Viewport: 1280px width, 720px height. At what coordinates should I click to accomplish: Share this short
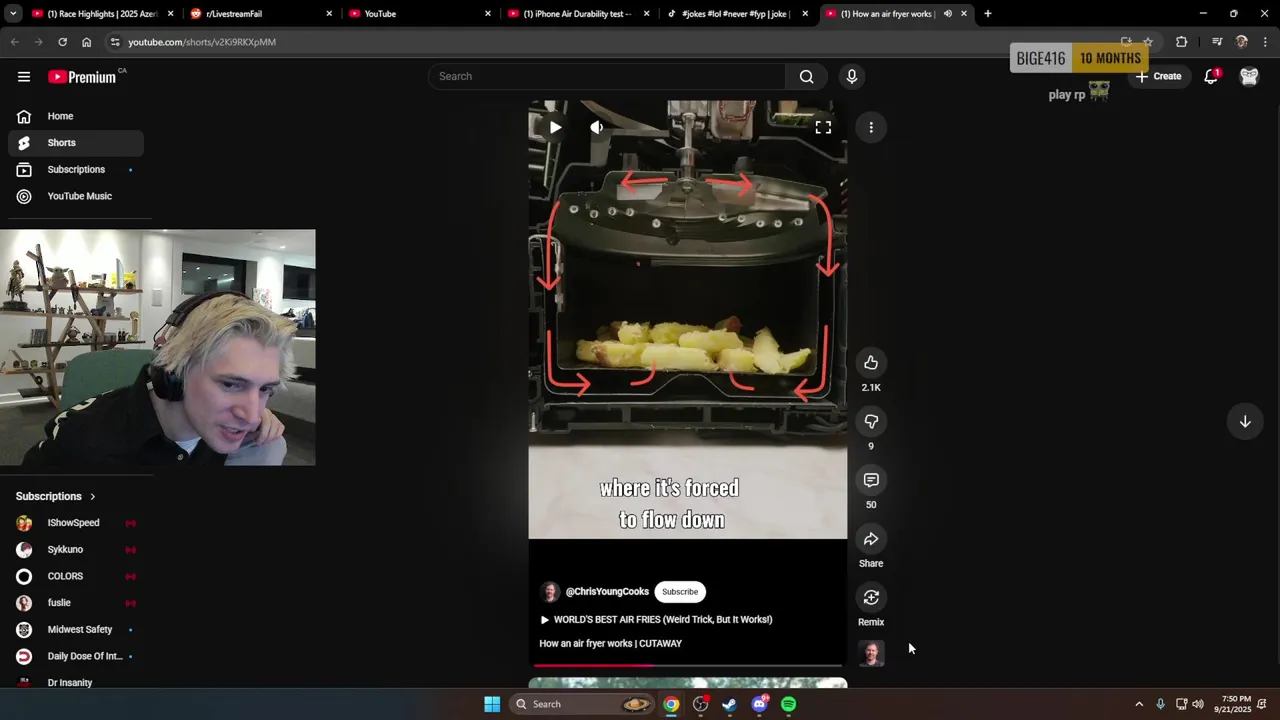[x=871, y=539]
